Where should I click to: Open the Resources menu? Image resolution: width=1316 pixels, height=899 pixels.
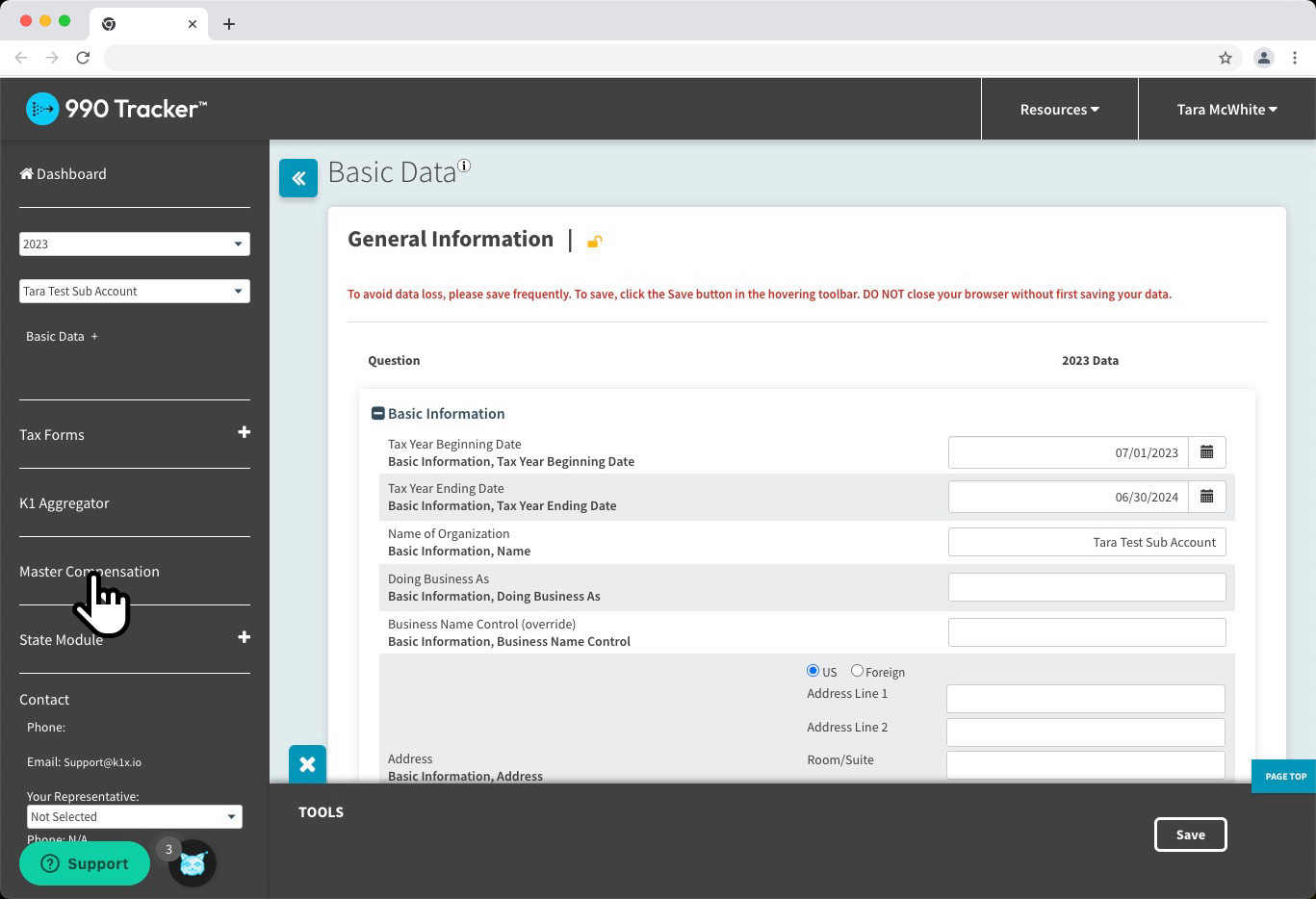coord(1059,110)
